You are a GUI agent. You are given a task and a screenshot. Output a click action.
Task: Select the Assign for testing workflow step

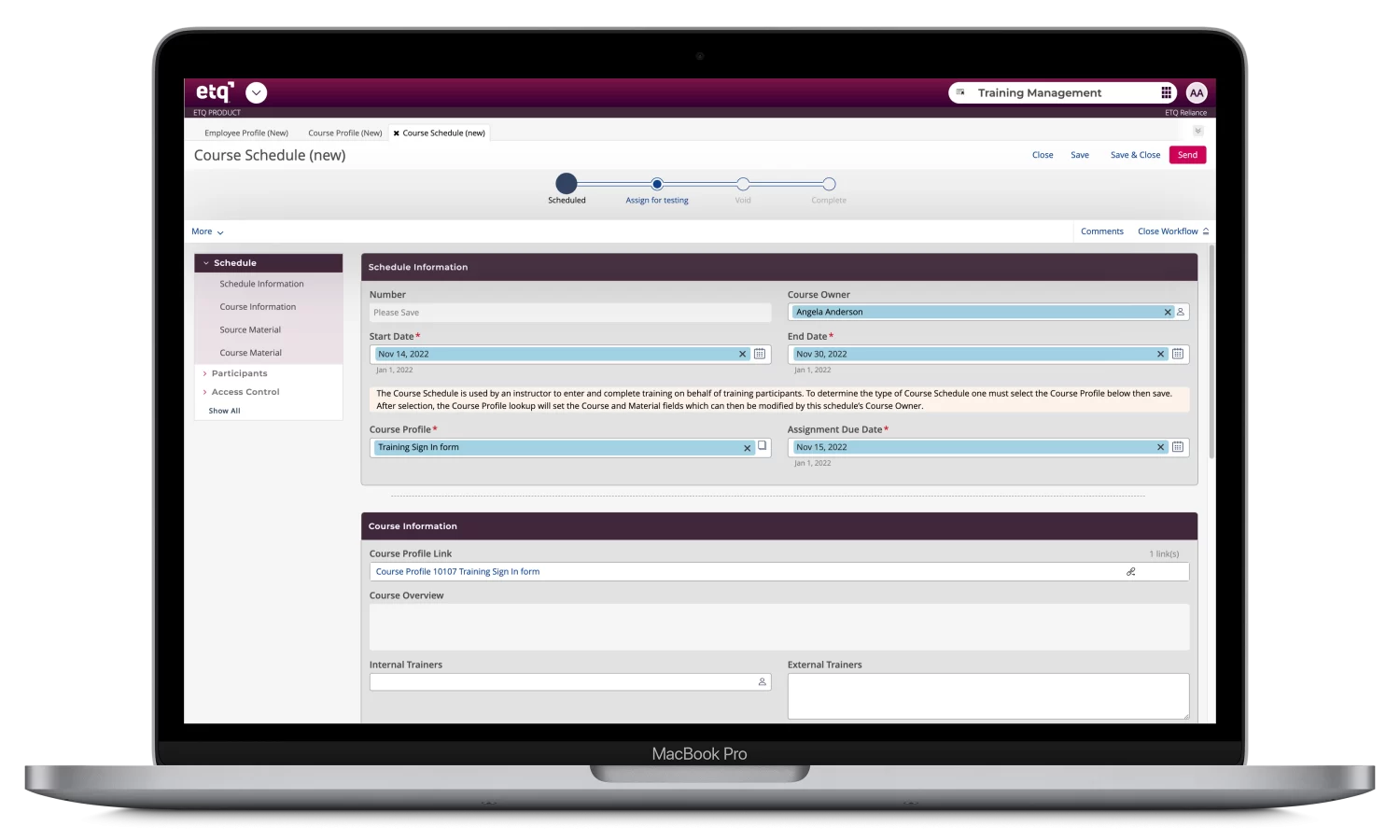[x=657, y=185]
